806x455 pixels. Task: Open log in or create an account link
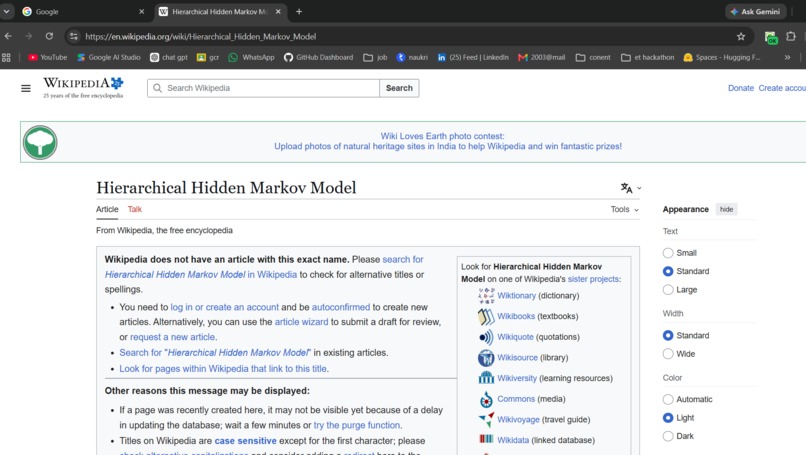(225, 307)
